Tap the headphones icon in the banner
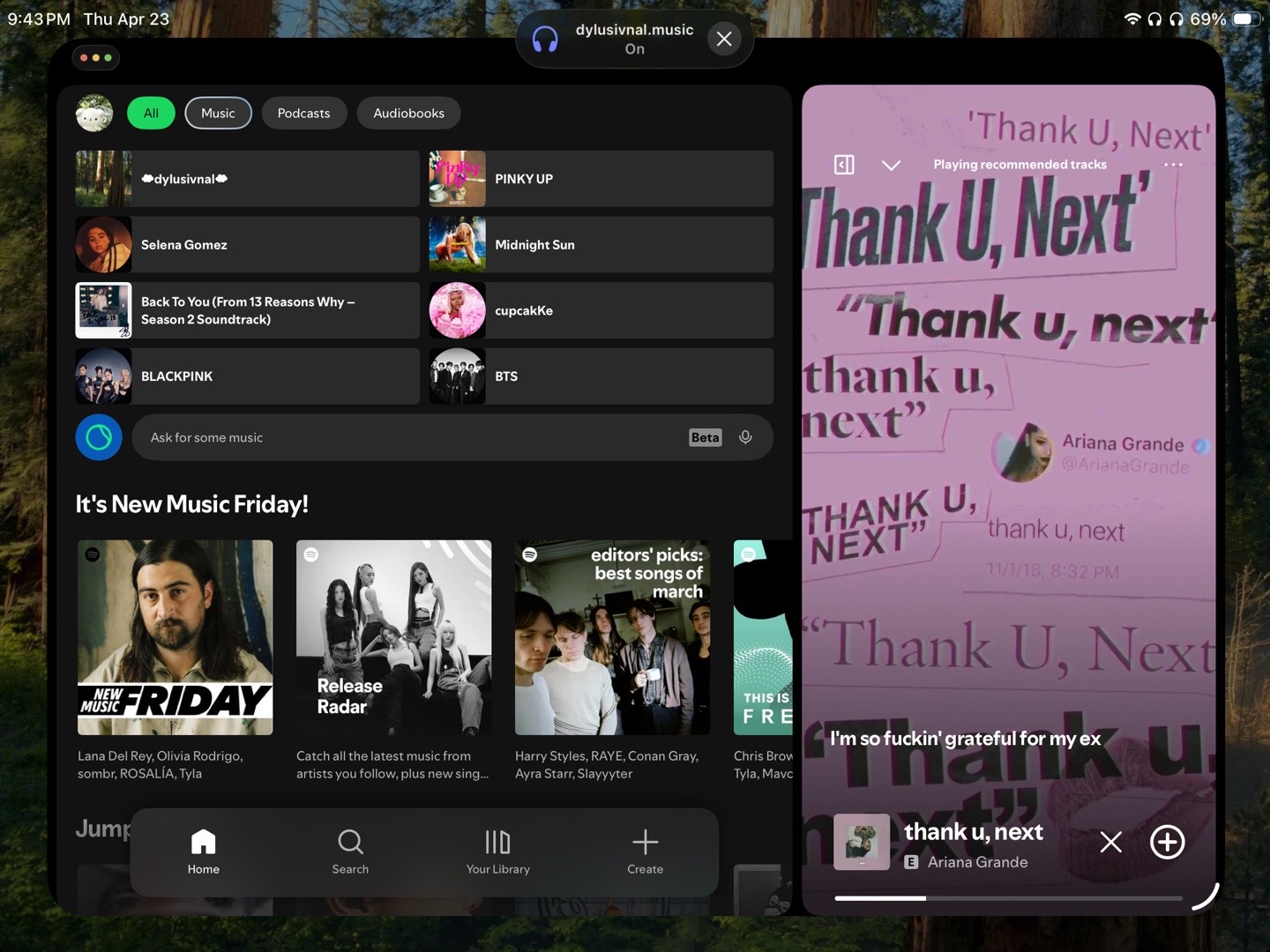This screenshot has width=1270, height=952. 545,39
